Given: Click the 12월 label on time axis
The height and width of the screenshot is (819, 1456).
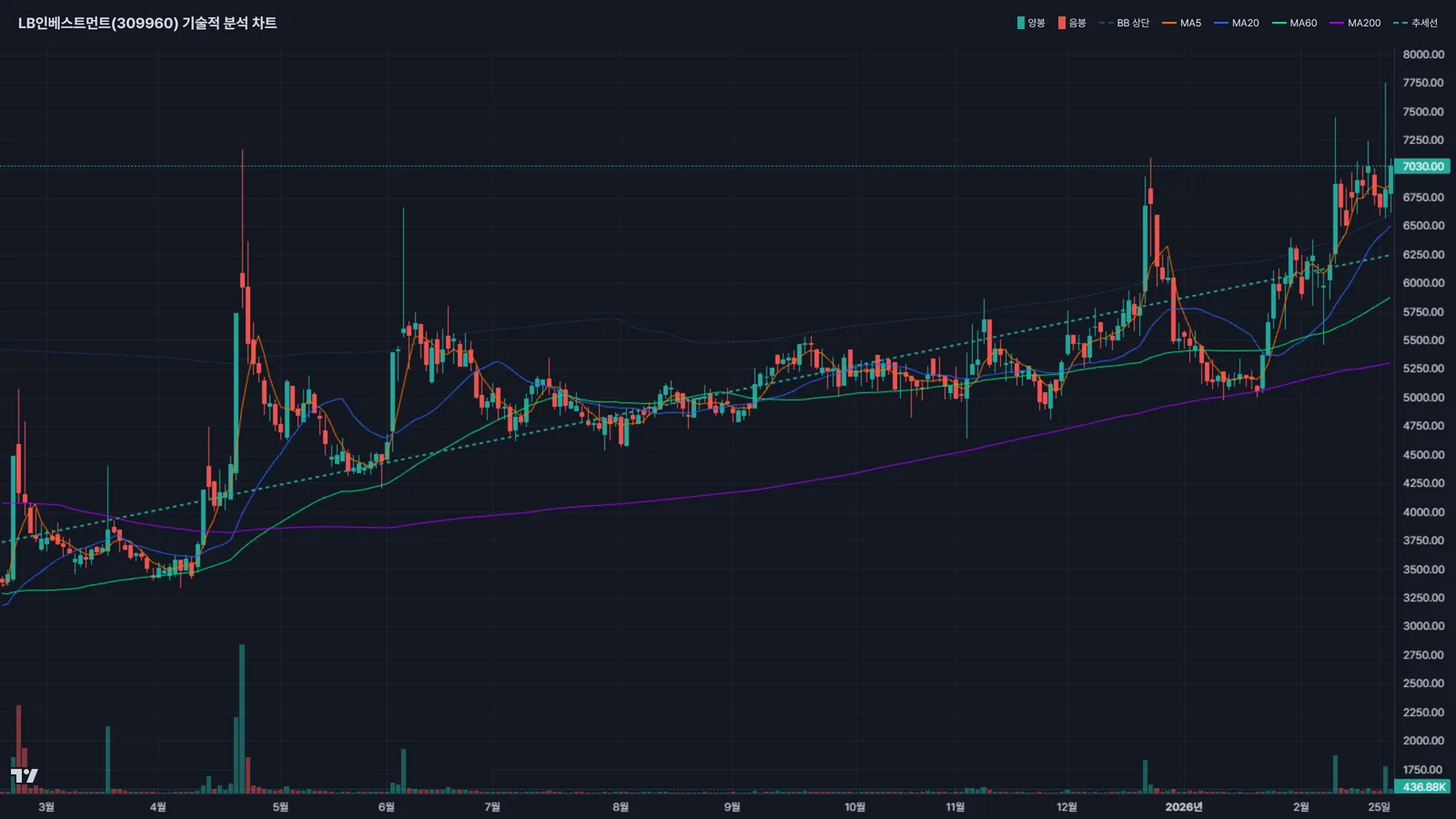Looking at the screenshot, I should tap(1067, 807).
